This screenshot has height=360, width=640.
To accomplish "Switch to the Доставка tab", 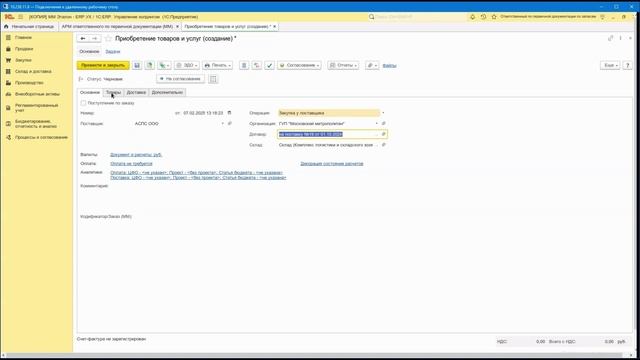I will (x=136, y=92).
